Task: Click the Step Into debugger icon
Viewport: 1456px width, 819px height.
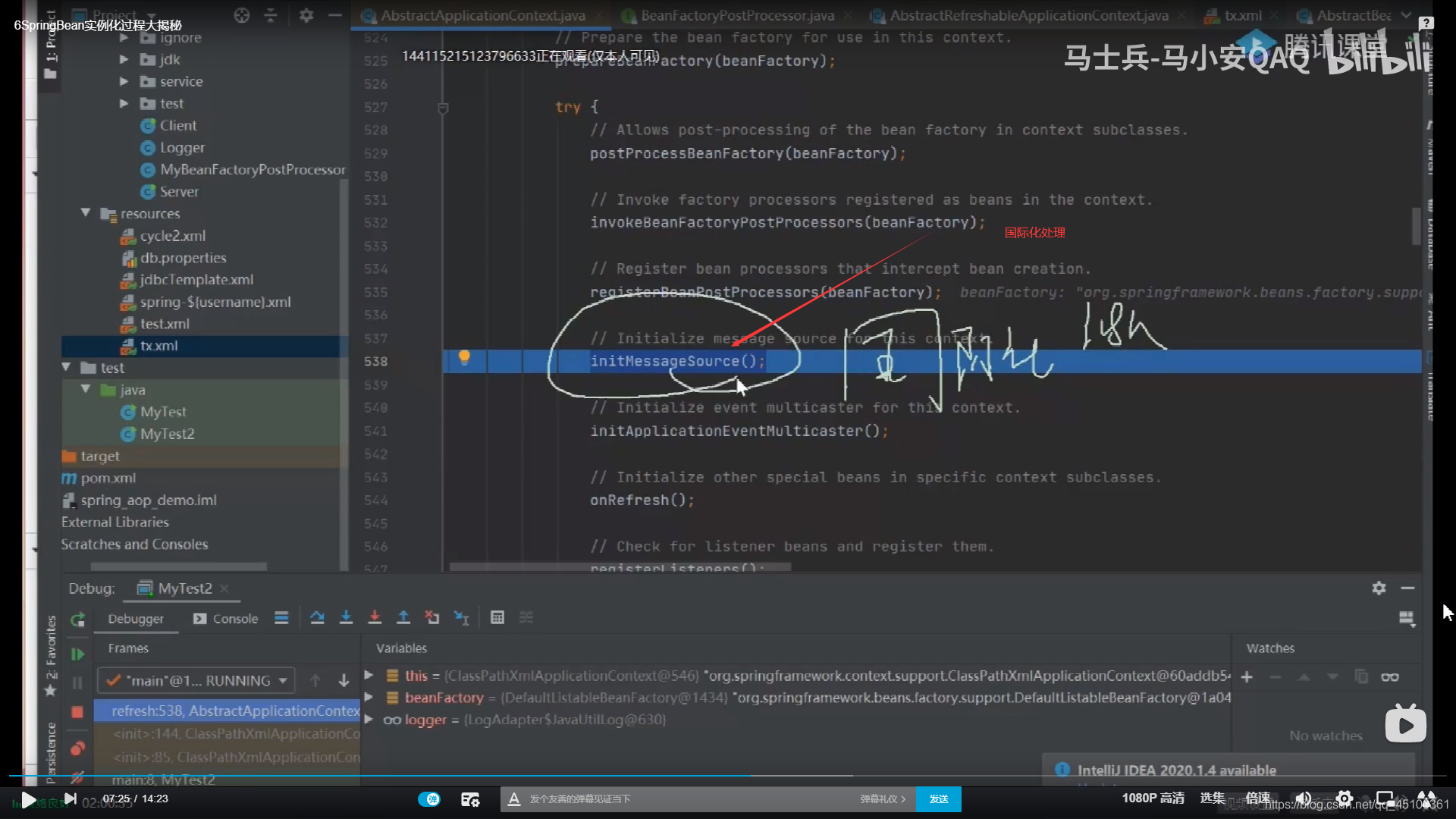Action: point(346,618)
